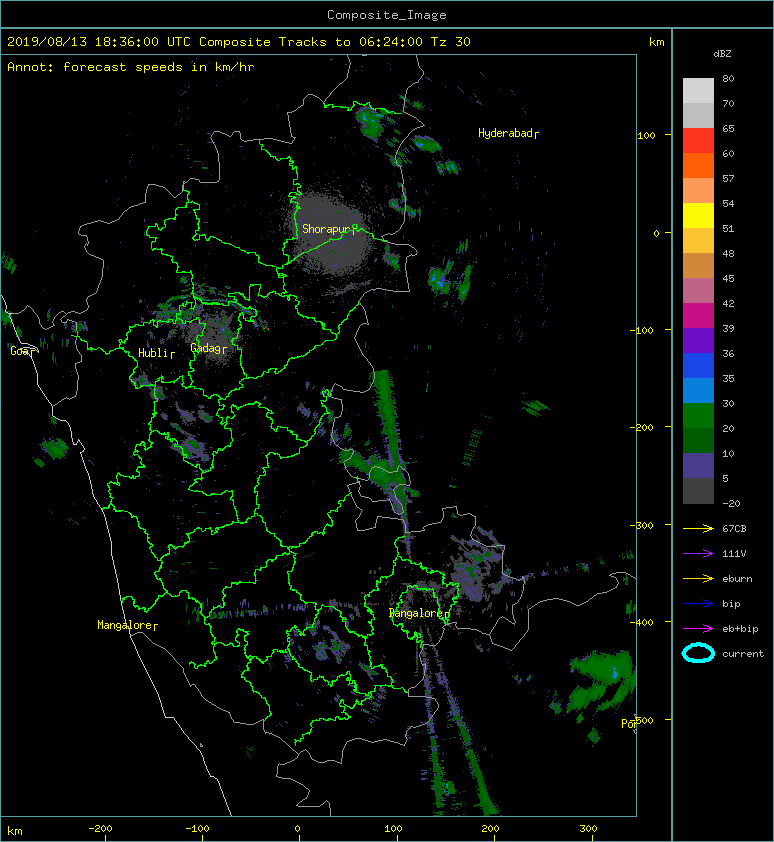The image size is (774, 842).
Task: Click the 54 value on dBZ scale
Action: tap(728, 204)
